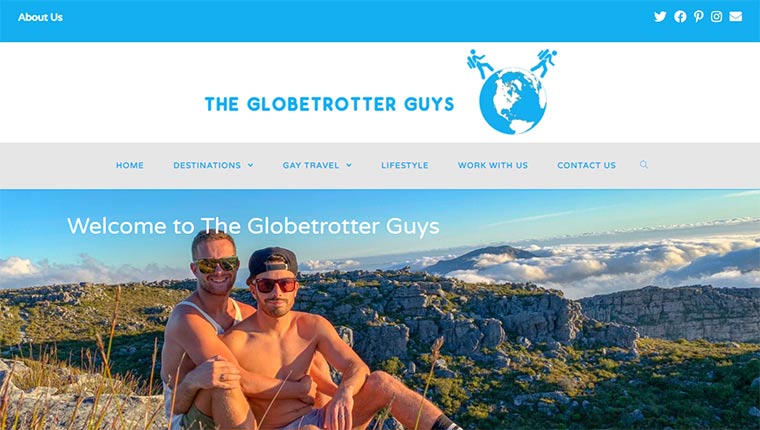Open the Facebook page icon
760x430 pixels.
(680, 16)
